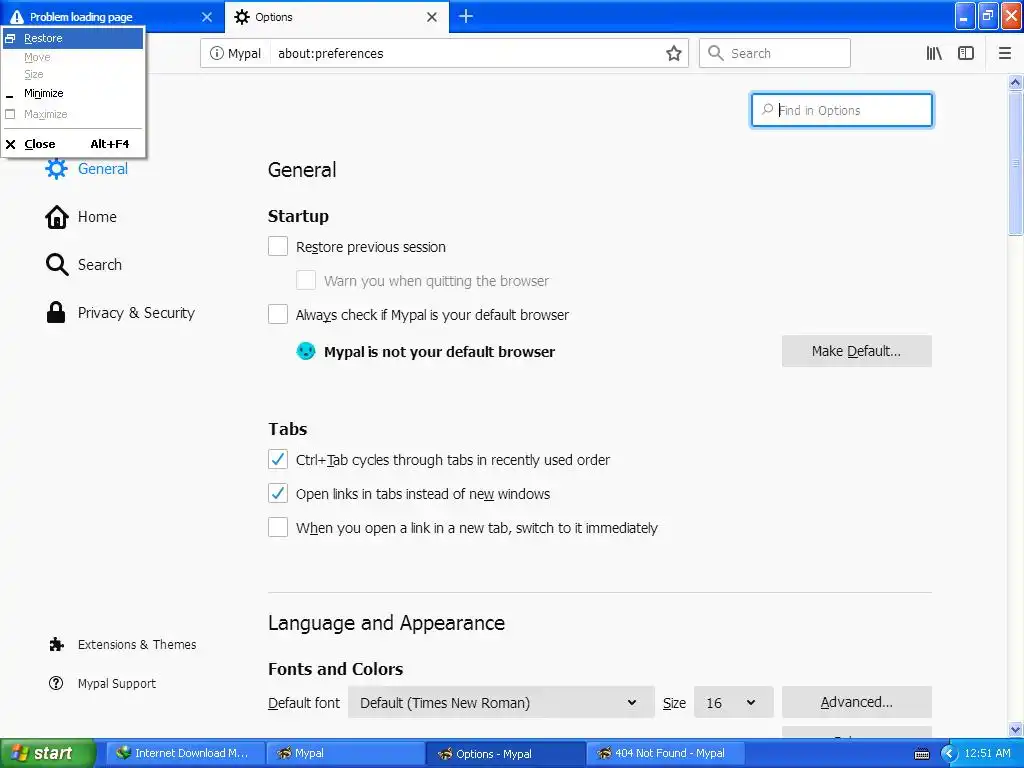Toggle Always check if Mypal is default browser

coord(278,314)
